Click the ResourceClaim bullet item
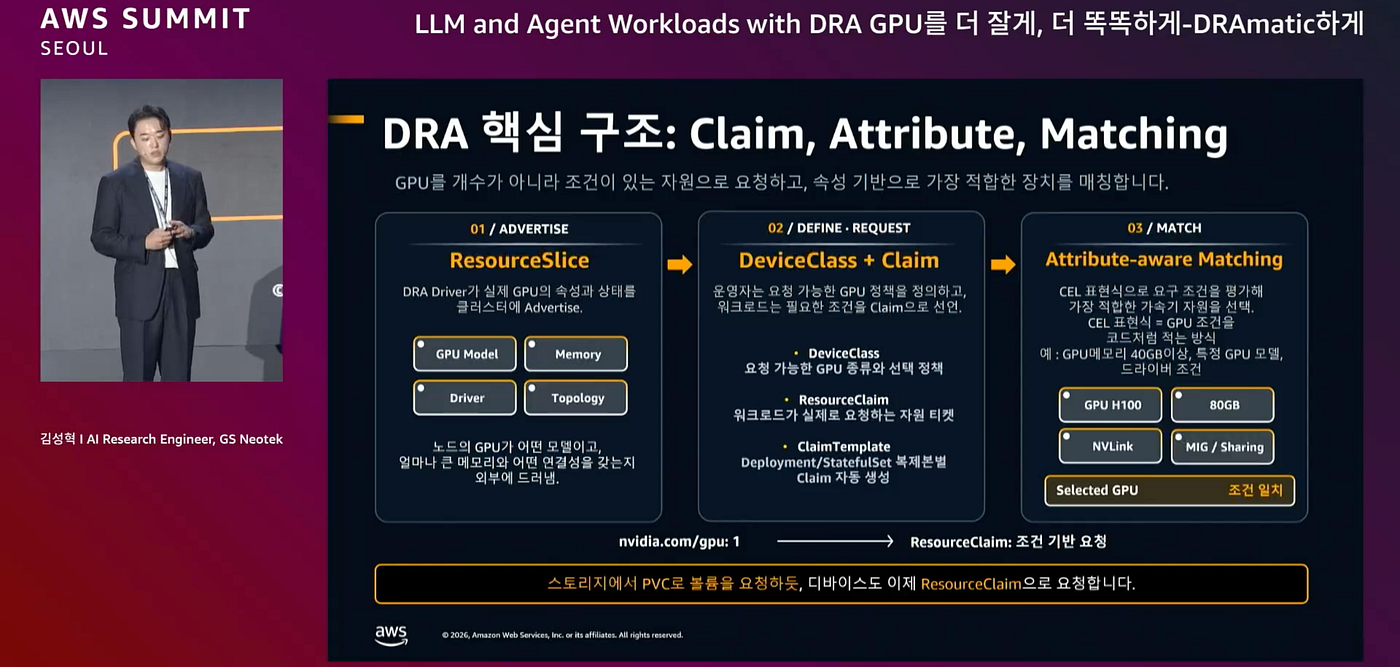This screenshot has height=667, width=1400. [x=843, y=407]
